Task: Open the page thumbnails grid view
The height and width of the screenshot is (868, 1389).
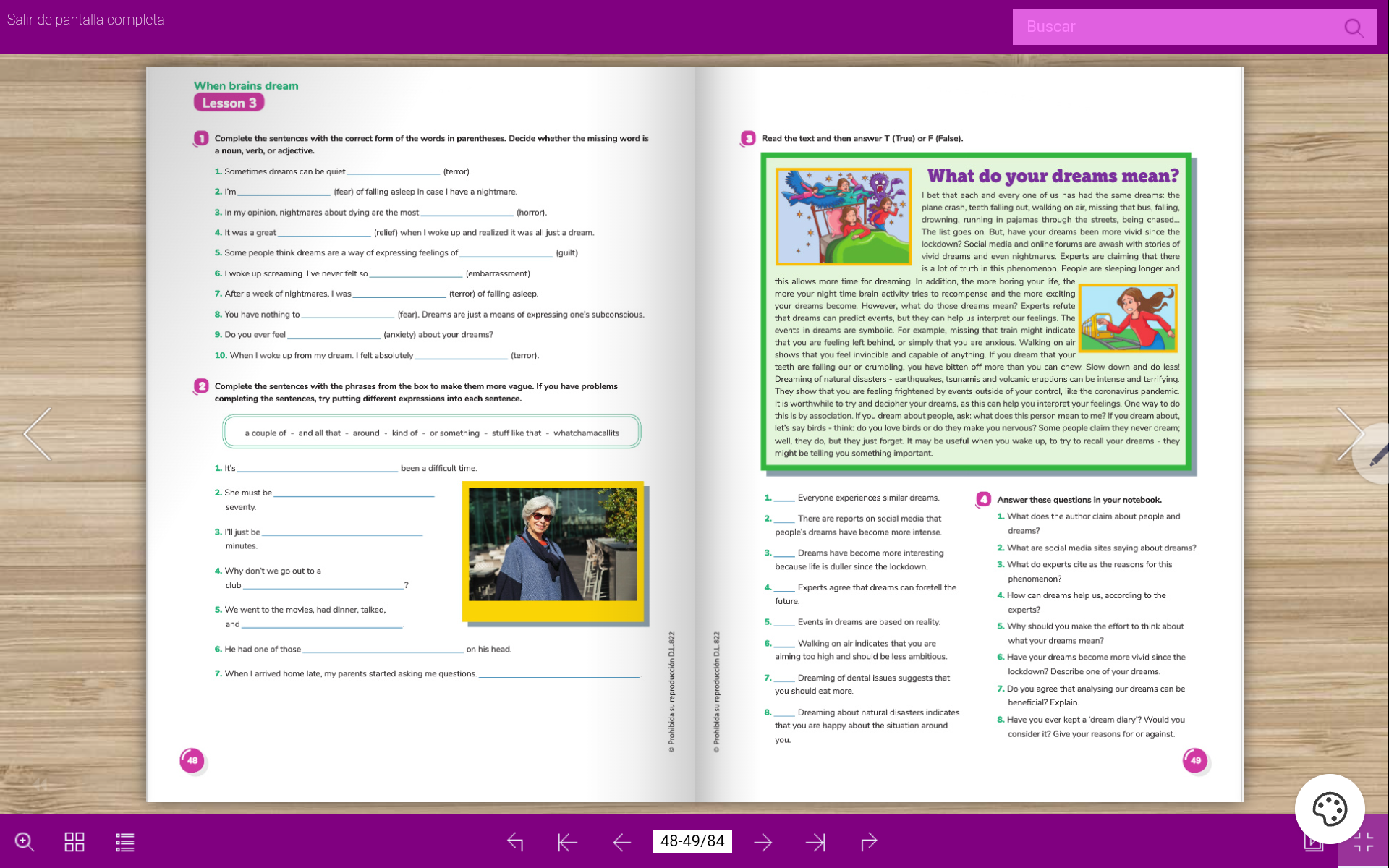Action: click(x=75, y=841)
